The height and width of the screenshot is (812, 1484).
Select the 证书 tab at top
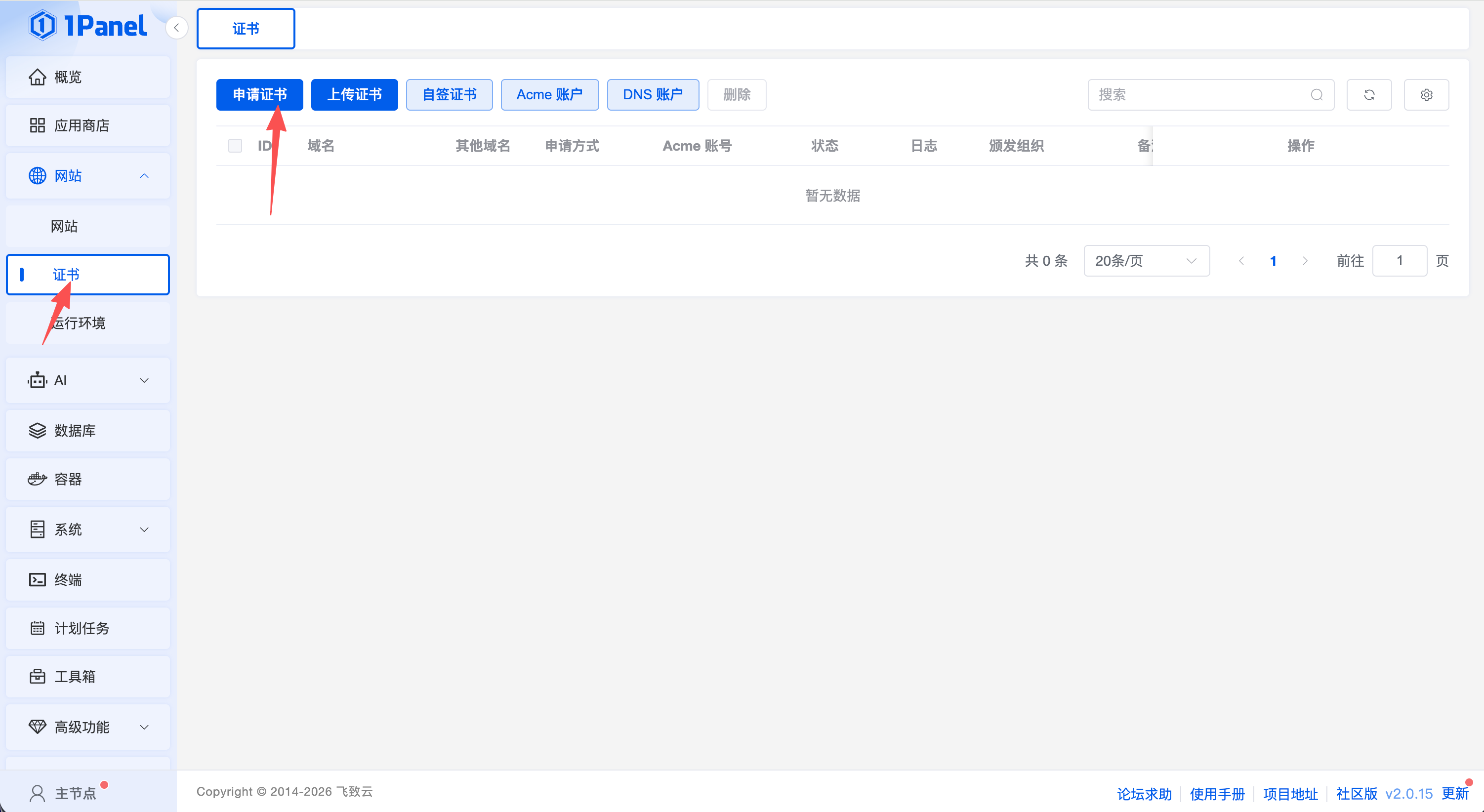click(x=246, y=29)
